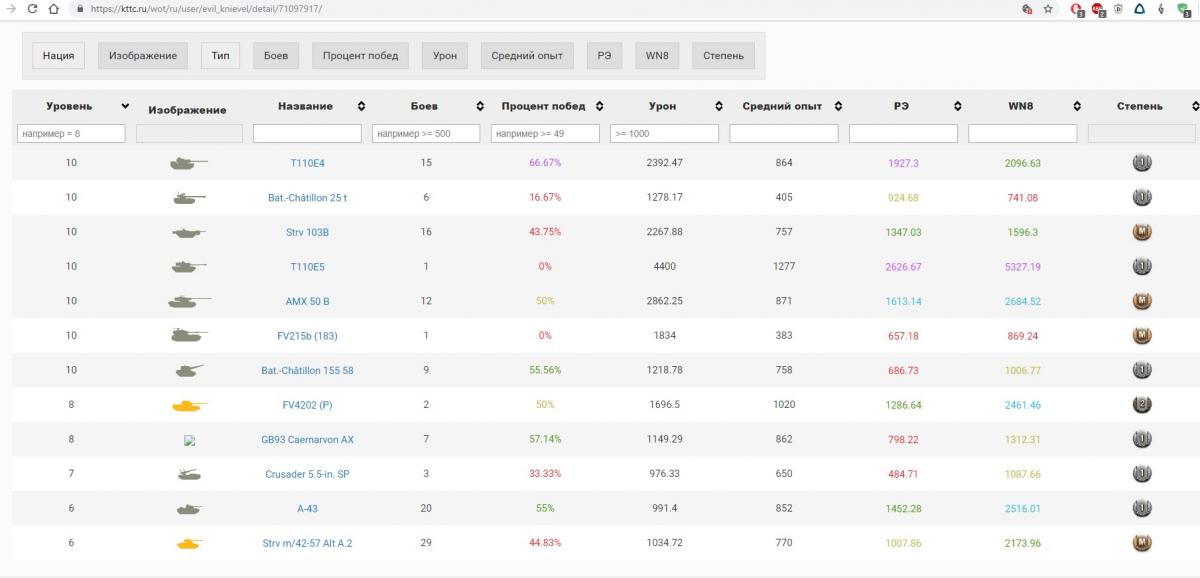This screenshot has width=1200, height=578.
Task: Toggle the Изображение column visibility button
Action: click(143, 56)
